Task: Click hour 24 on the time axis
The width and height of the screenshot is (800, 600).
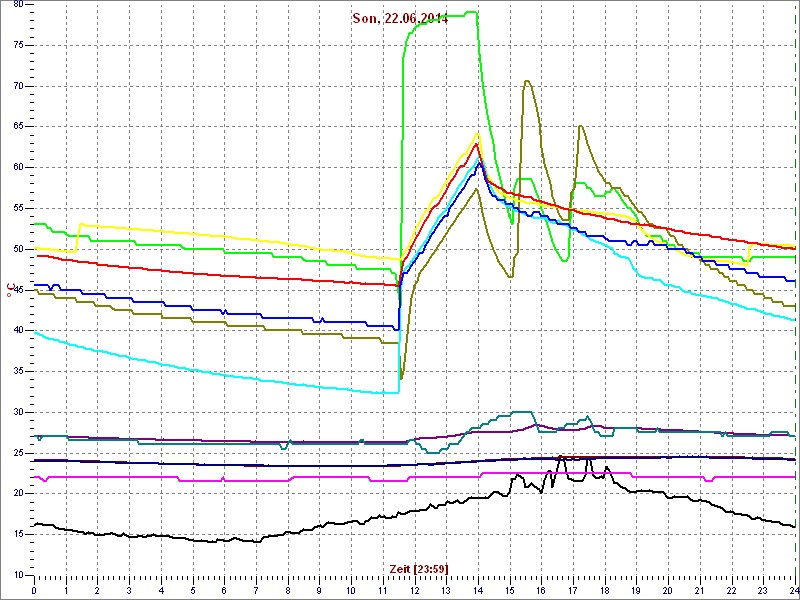Action: point(794,591)
